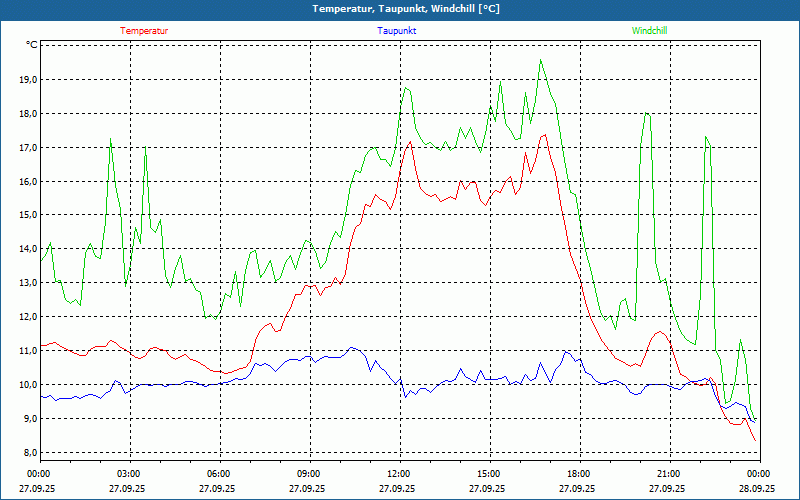Select the 12:00 time axis marker

point(398,474)
